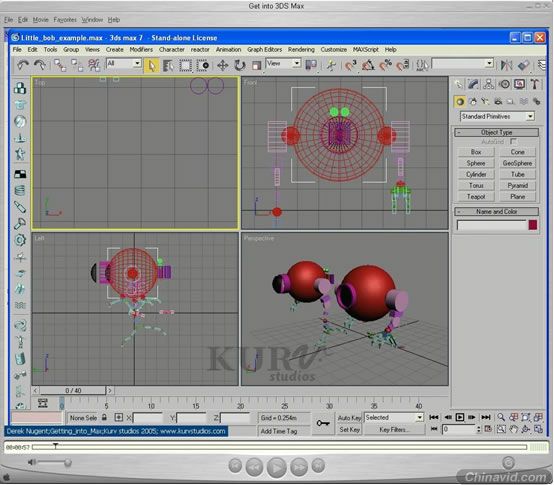The height and width of the screenshot is (485, 554).
Task: Select the Pan hand viewport tool
Action: [x=514, y=429]
